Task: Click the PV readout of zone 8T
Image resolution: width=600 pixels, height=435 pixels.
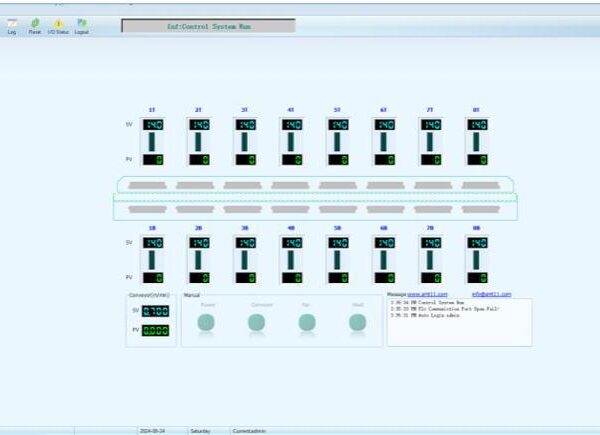Action: click(x=477, y=160)
